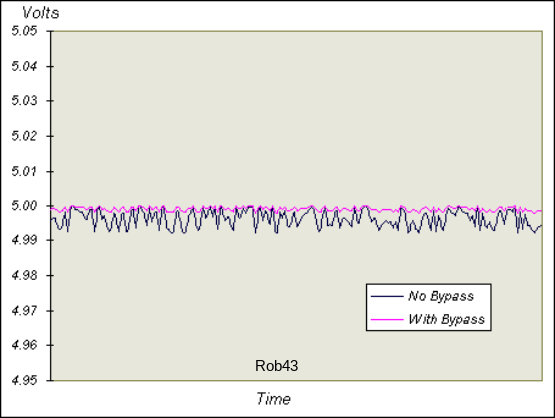Click the Time axis title

click(273, 399)
